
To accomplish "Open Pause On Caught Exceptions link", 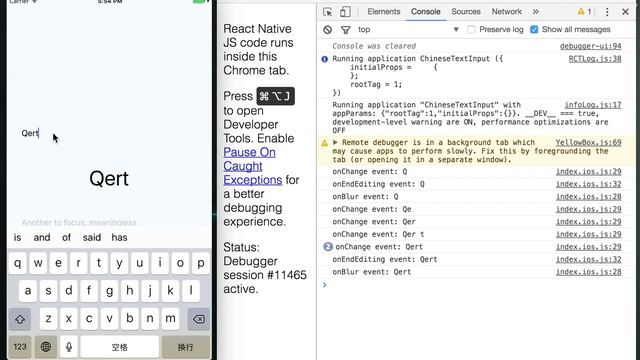I will point(252,166).
